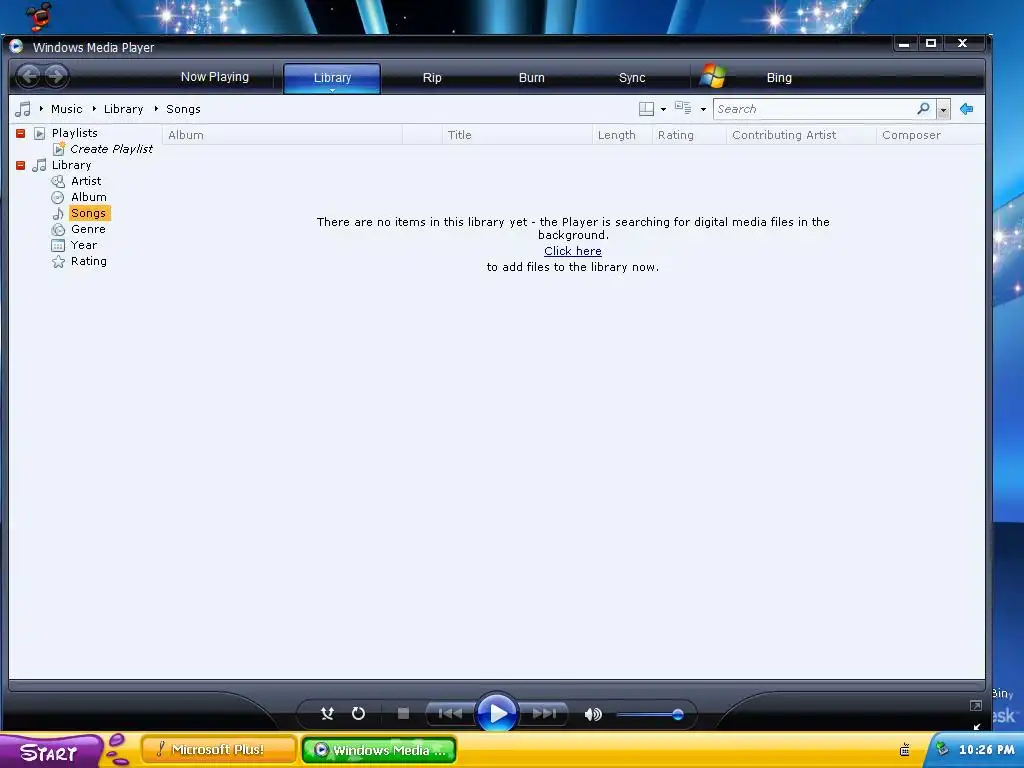Viewport: 1024px width, 768px height.
Task: Click the Artist icon
Action: 58,182
